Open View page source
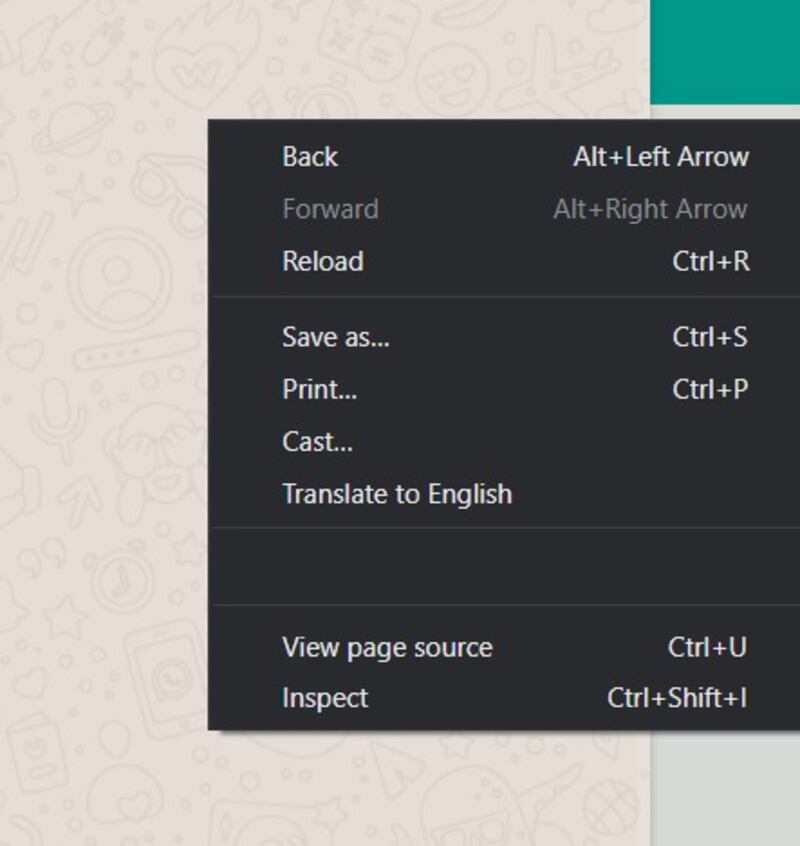The height and width of the screenshot is (846, 800). [x=506, y=647]
